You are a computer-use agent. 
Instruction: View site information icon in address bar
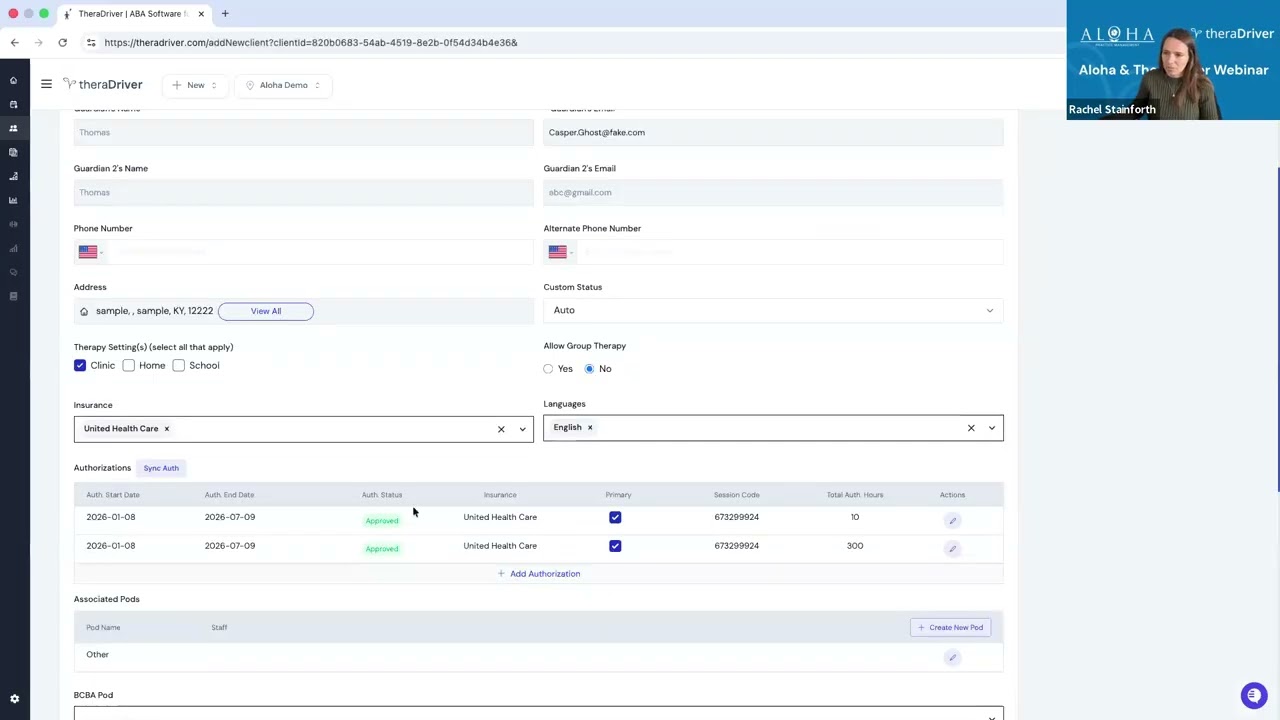[91, 43]
